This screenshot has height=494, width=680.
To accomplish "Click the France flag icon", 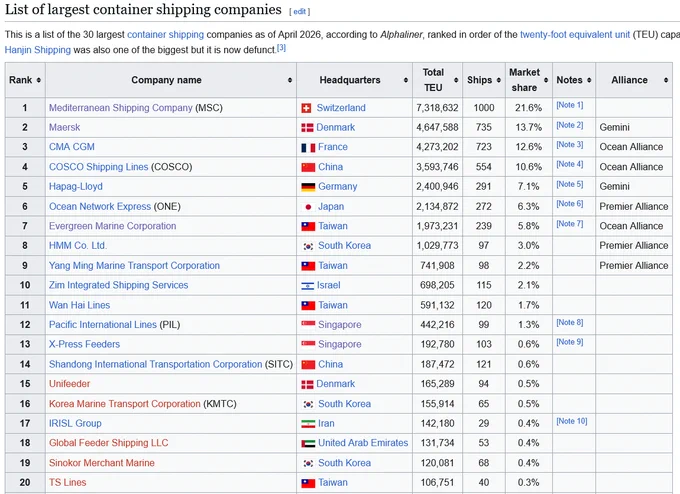I will 308,147.
